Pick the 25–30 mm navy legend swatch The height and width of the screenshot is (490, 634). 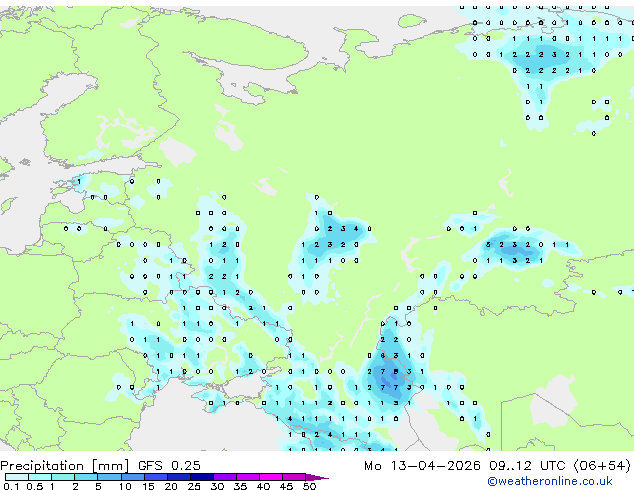point(202,477)
